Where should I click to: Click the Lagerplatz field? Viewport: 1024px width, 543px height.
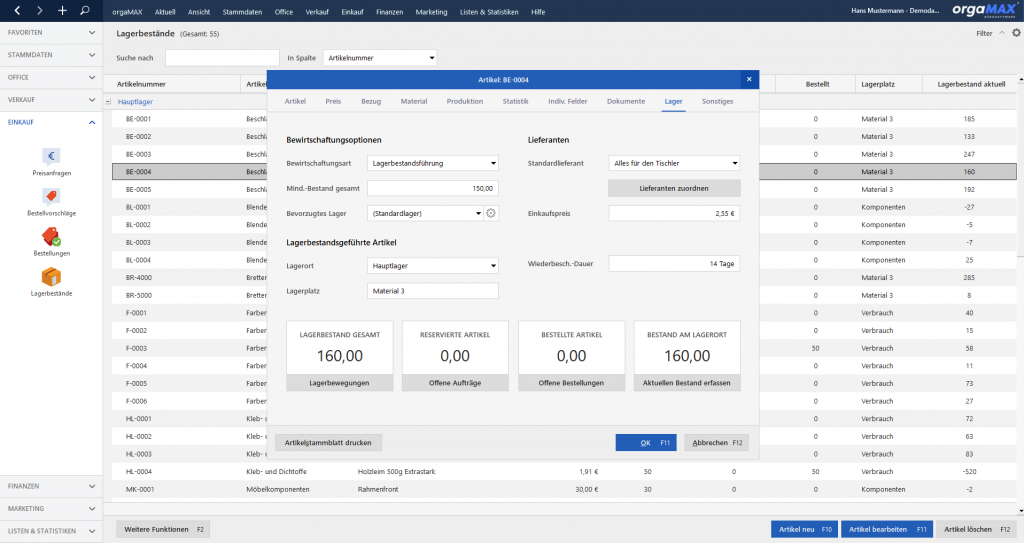tap(433, 291)
